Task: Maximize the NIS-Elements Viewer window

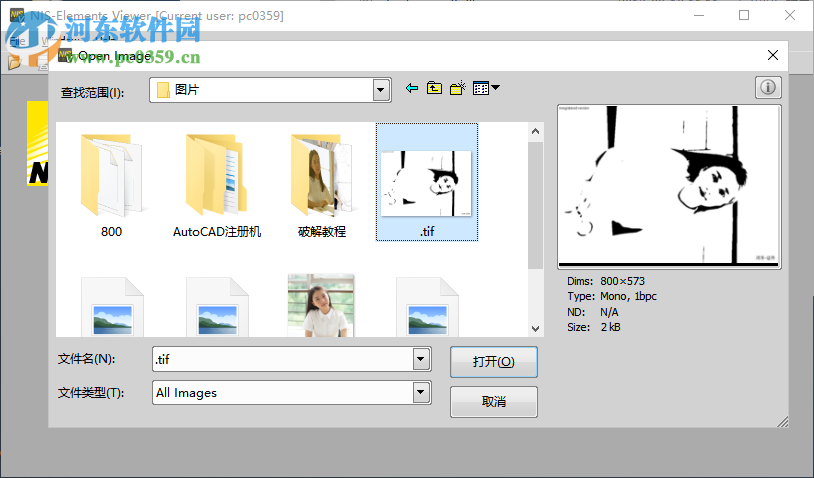Action: click(744, 15)
